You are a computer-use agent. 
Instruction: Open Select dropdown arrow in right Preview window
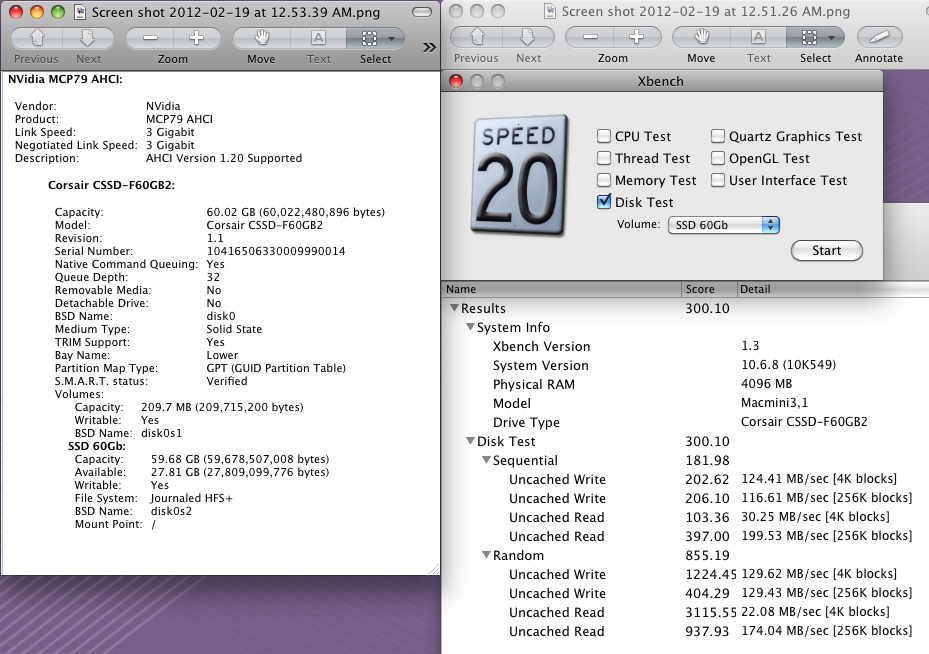(832, 37)
